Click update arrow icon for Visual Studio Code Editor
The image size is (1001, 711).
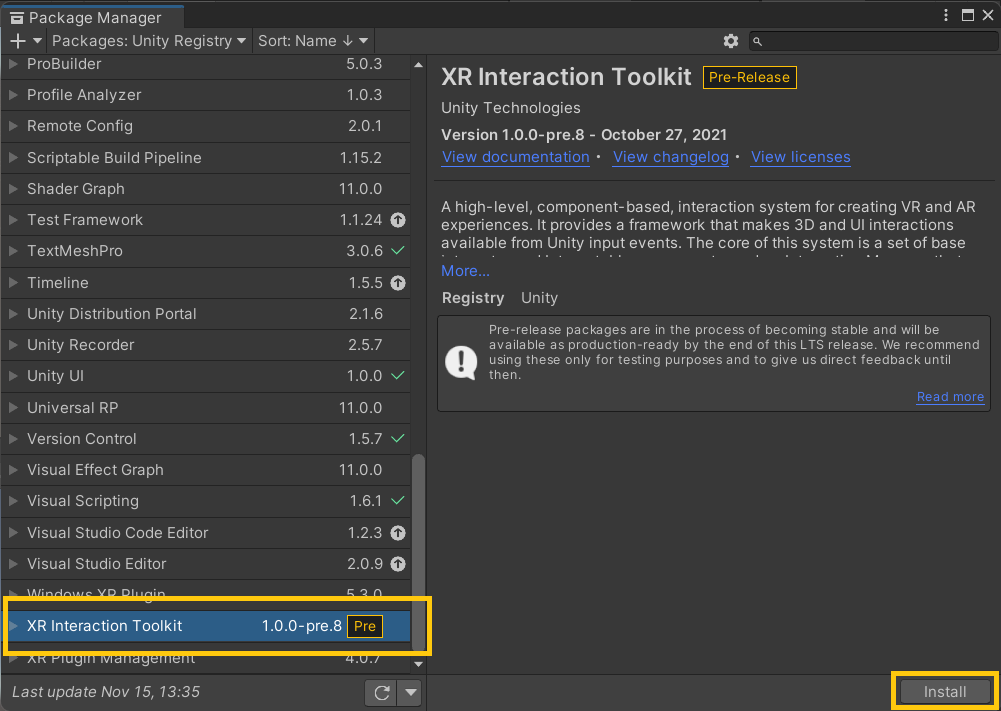398,532
